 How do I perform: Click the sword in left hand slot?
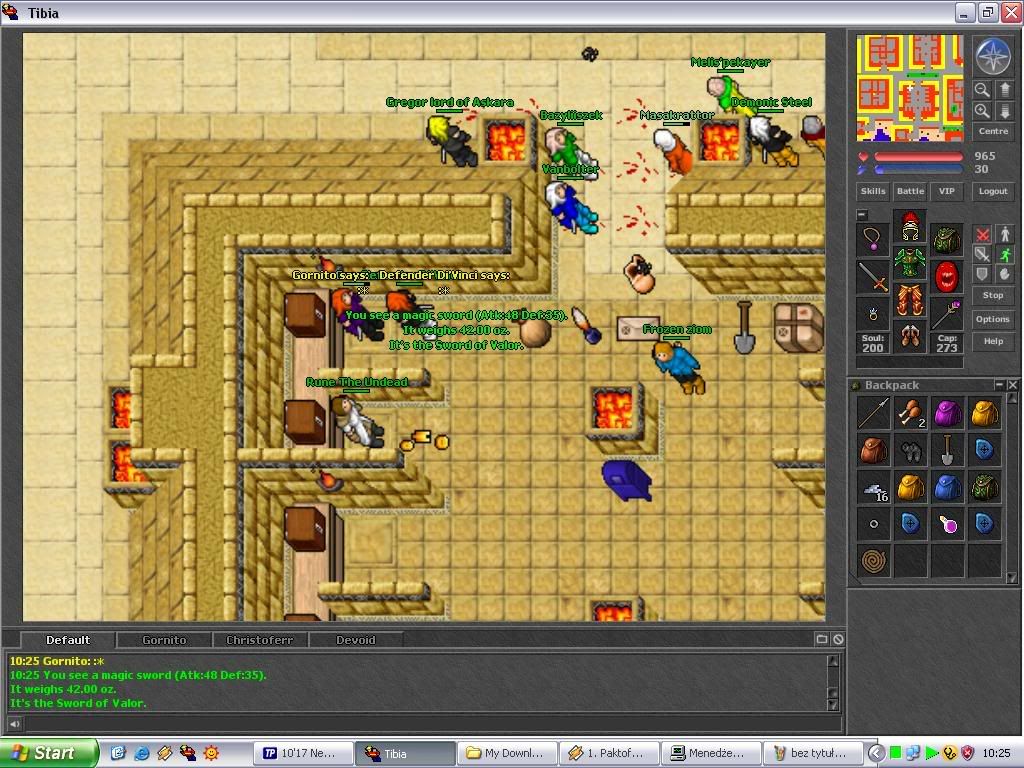(x=873, y=277)
